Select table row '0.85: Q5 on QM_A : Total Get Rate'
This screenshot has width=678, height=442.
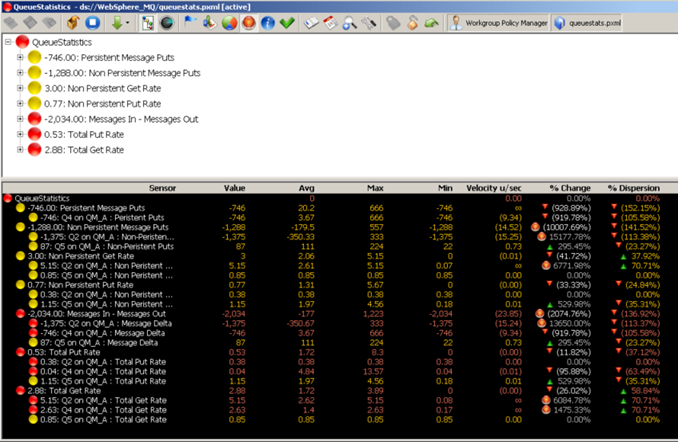tap(339, 420)
